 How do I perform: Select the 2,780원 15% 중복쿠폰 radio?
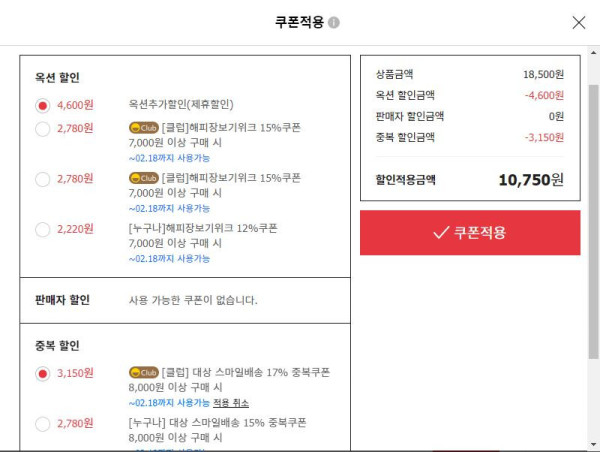click(x=42, y=424)
